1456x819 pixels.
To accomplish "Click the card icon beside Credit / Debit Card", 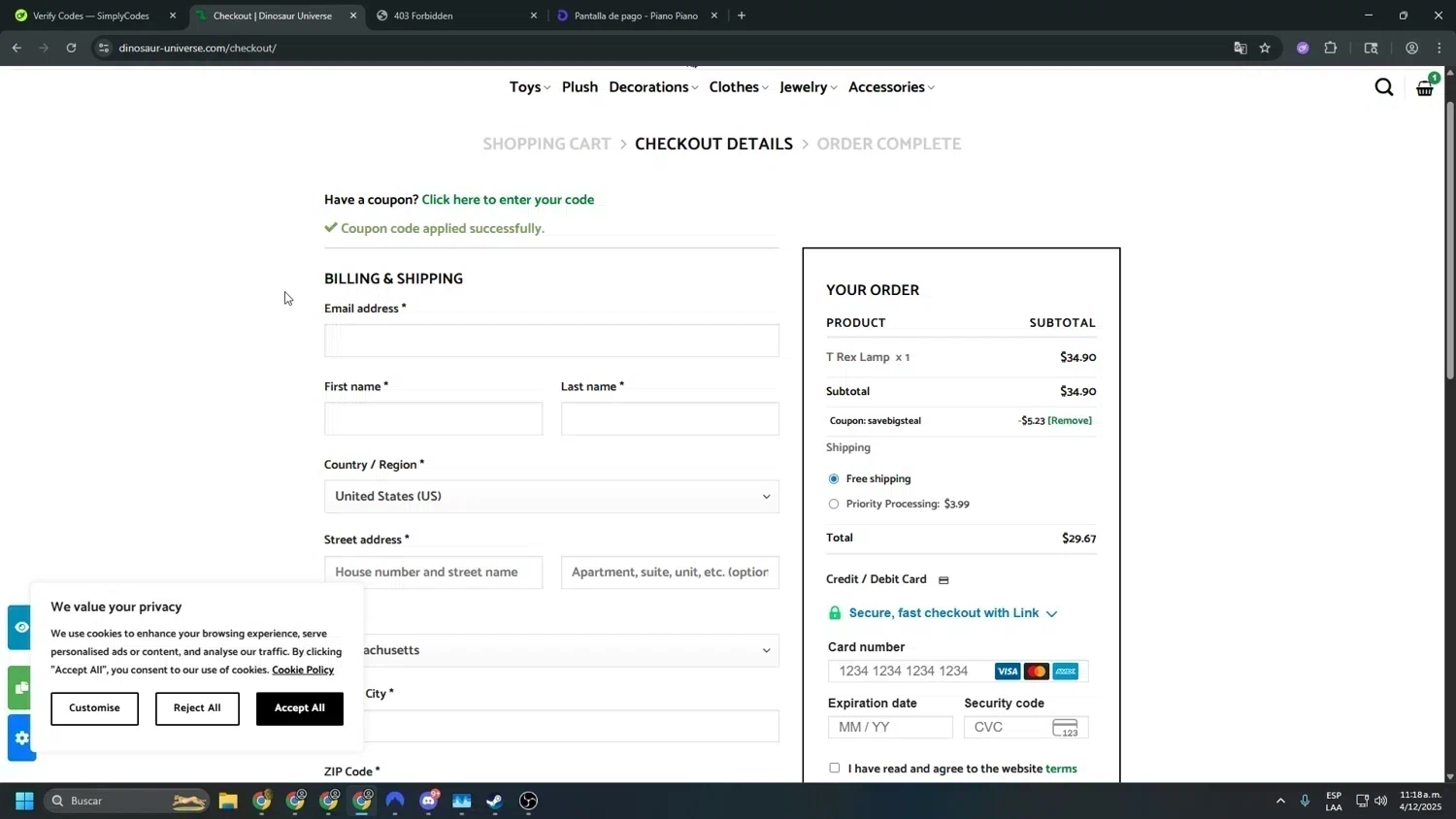I will [x=943, y=580].
